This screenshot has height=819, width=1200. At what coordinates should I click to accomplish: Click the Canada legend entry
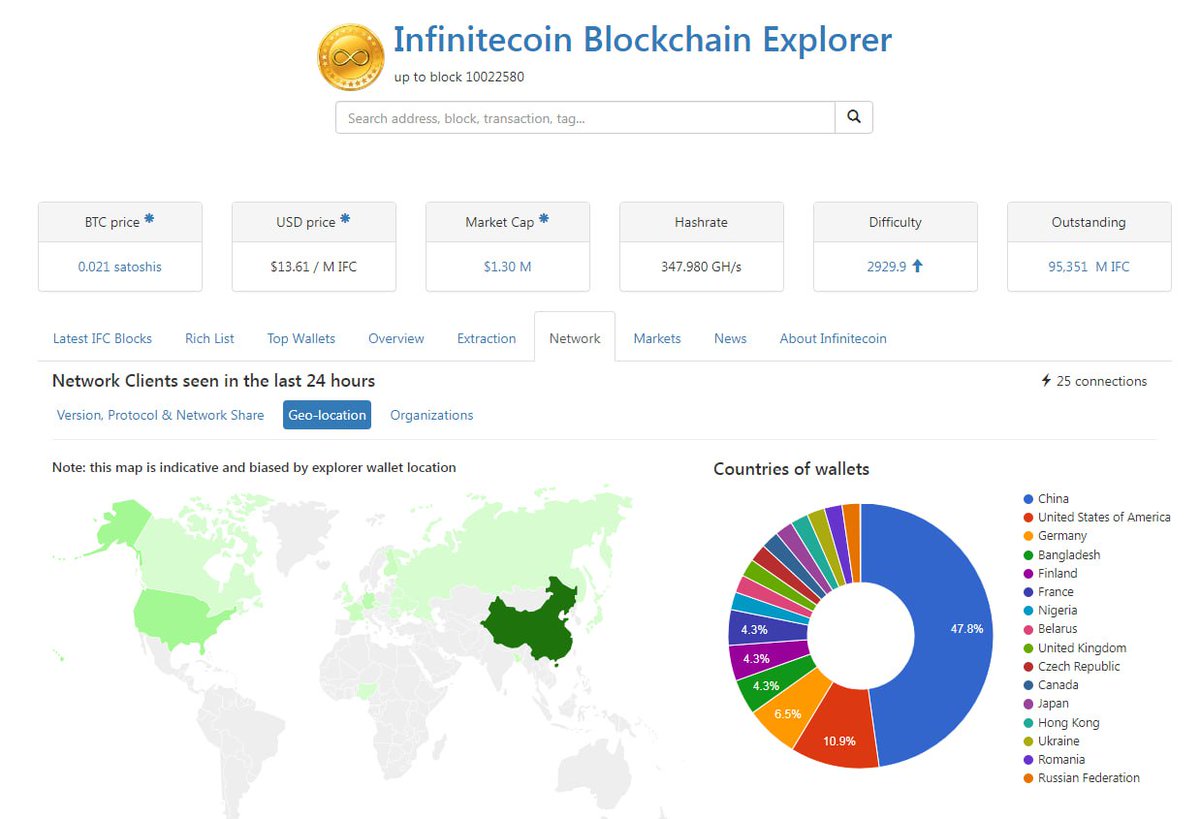point(1051,685)
